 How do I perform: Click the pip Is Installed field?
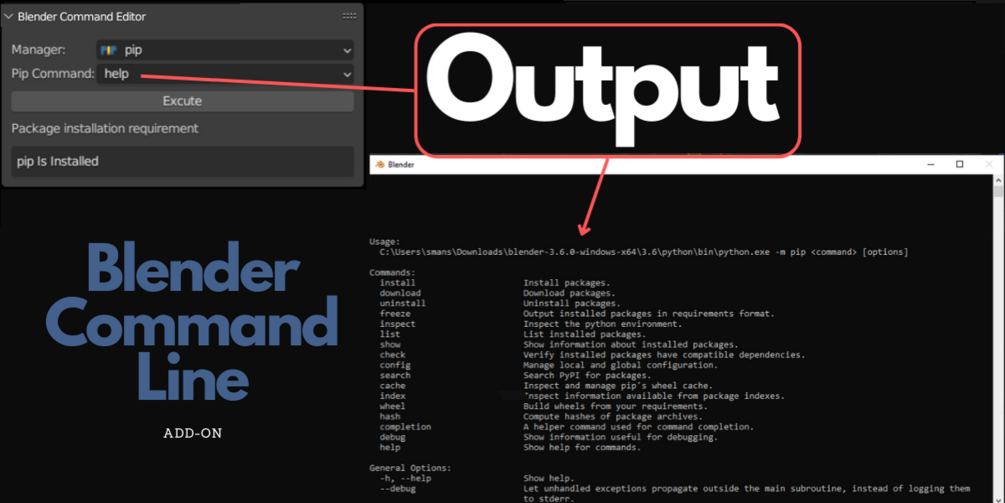[183, 161]
